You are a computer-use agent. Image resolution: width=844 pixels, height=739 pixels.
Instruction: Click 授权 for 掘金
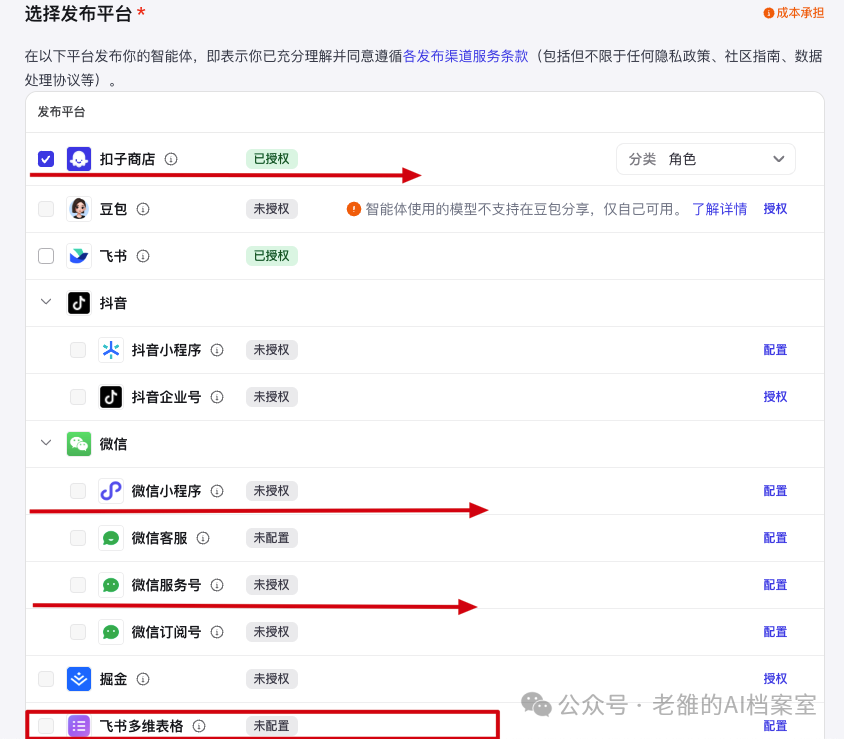coord(775,679)
